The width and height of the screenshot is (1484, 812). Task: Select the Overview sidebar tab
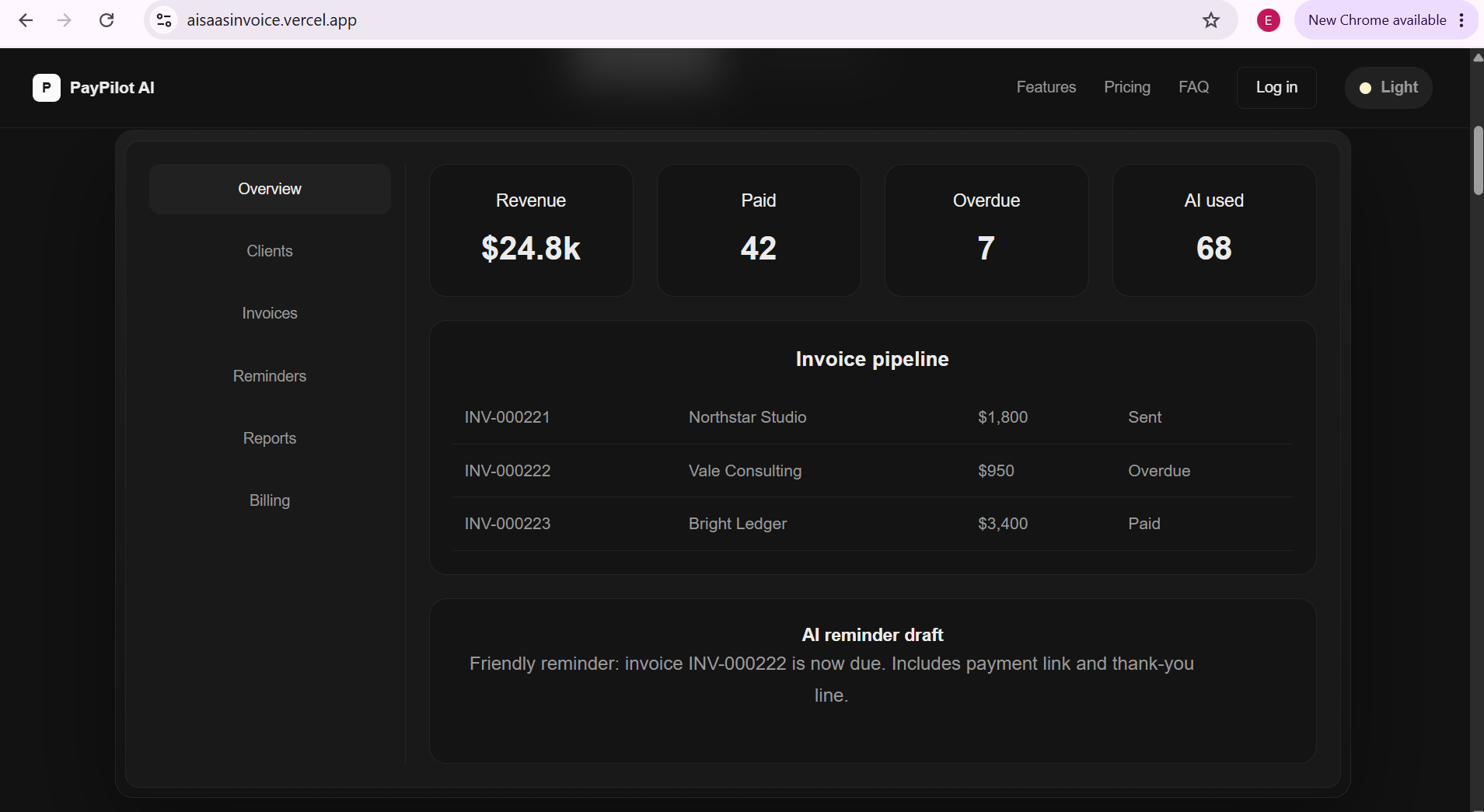pos(270,189)
